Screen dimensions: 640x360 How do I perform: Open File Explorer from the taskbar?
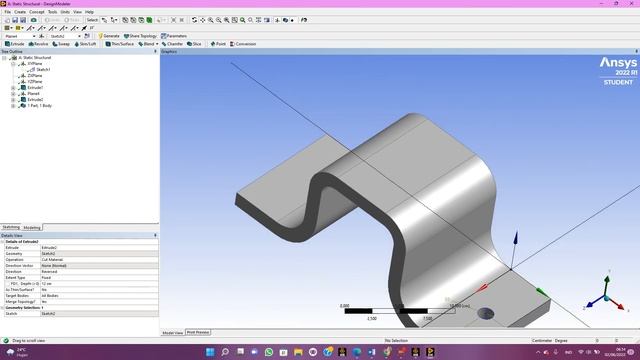tap(298, 352)
